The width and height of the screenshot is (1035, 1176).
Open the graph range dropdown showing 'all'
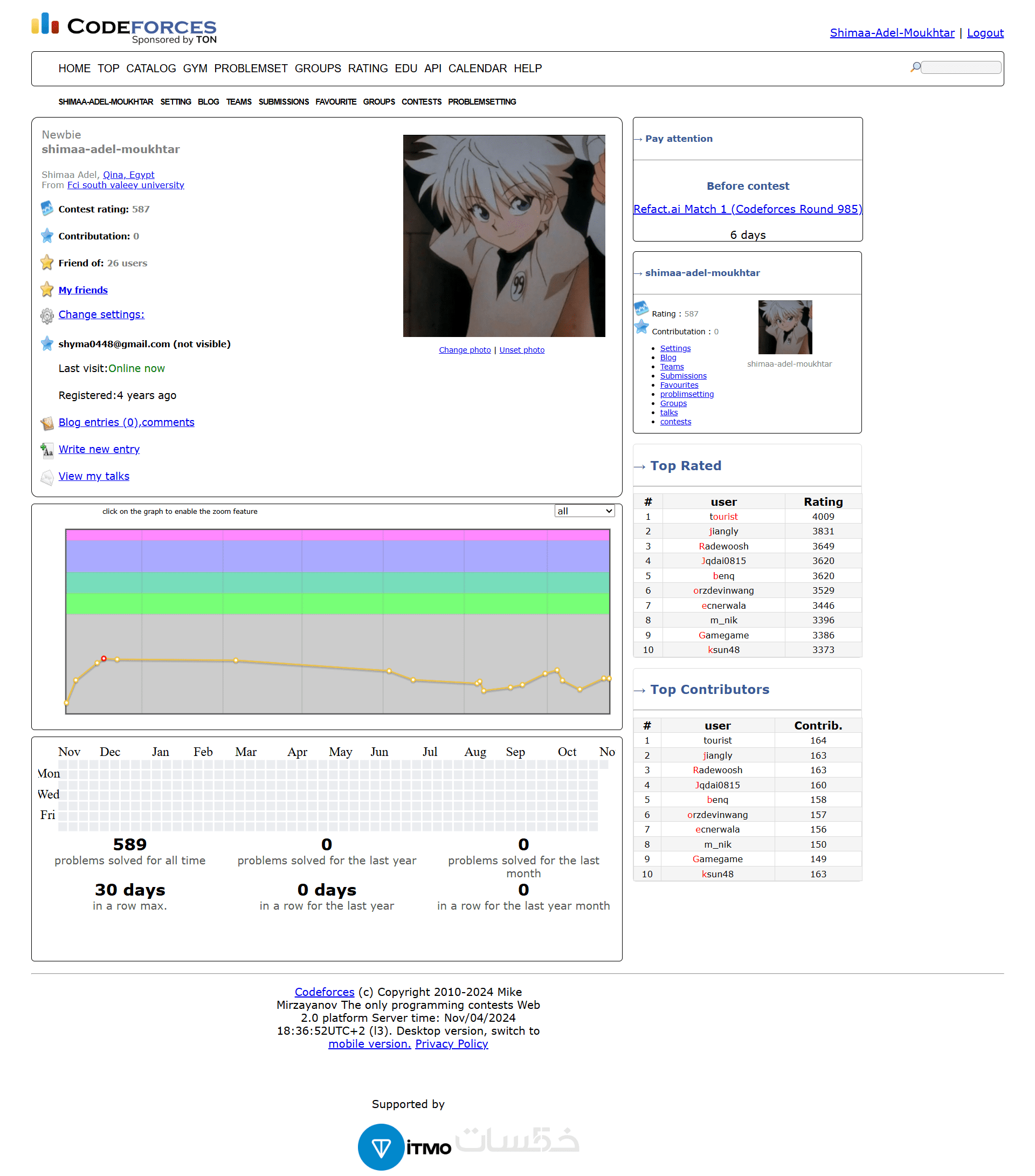pyautogui.click(x=584, y=510)
